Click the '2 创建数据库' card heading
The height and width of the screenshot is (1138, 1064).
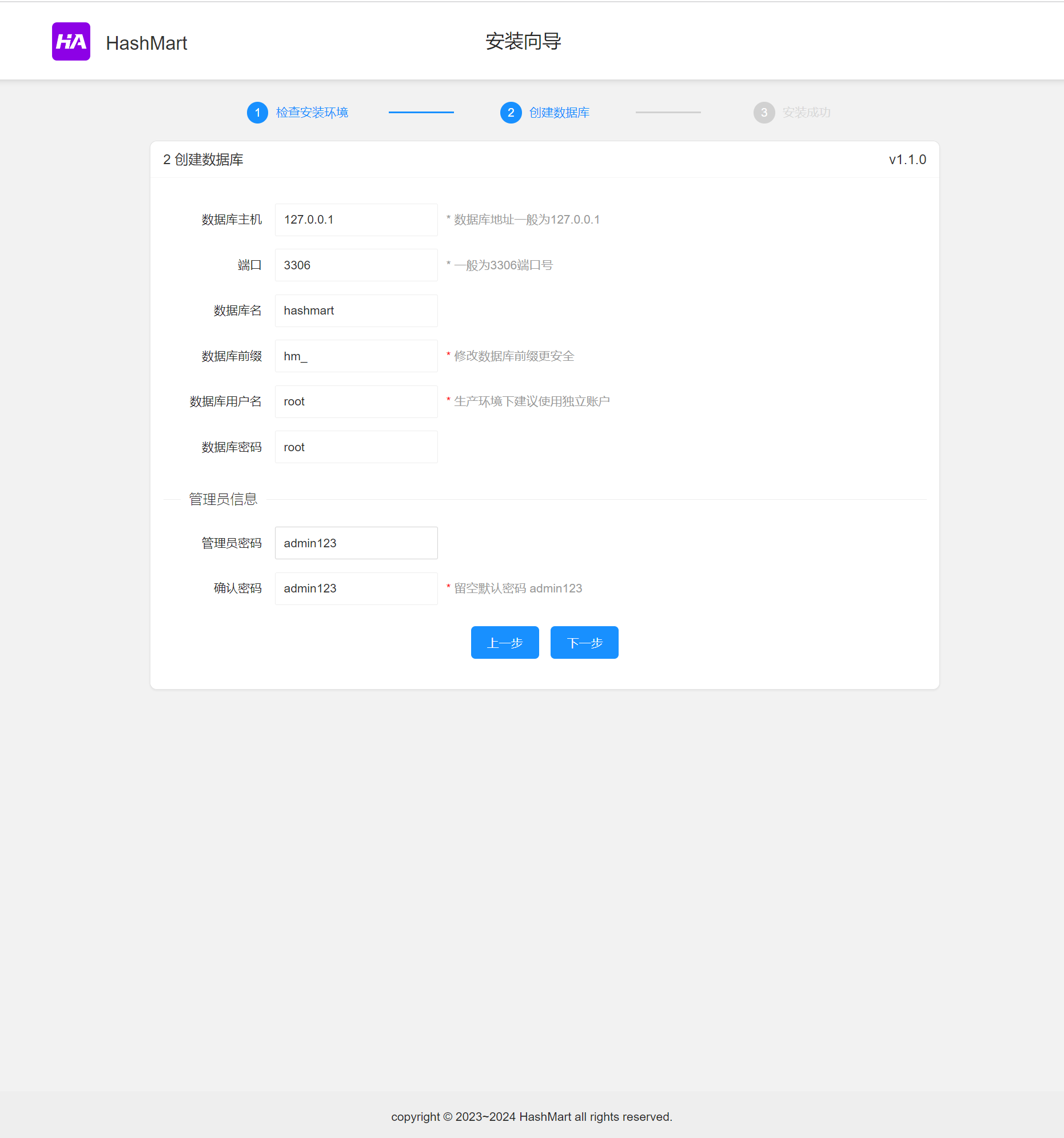203,160
